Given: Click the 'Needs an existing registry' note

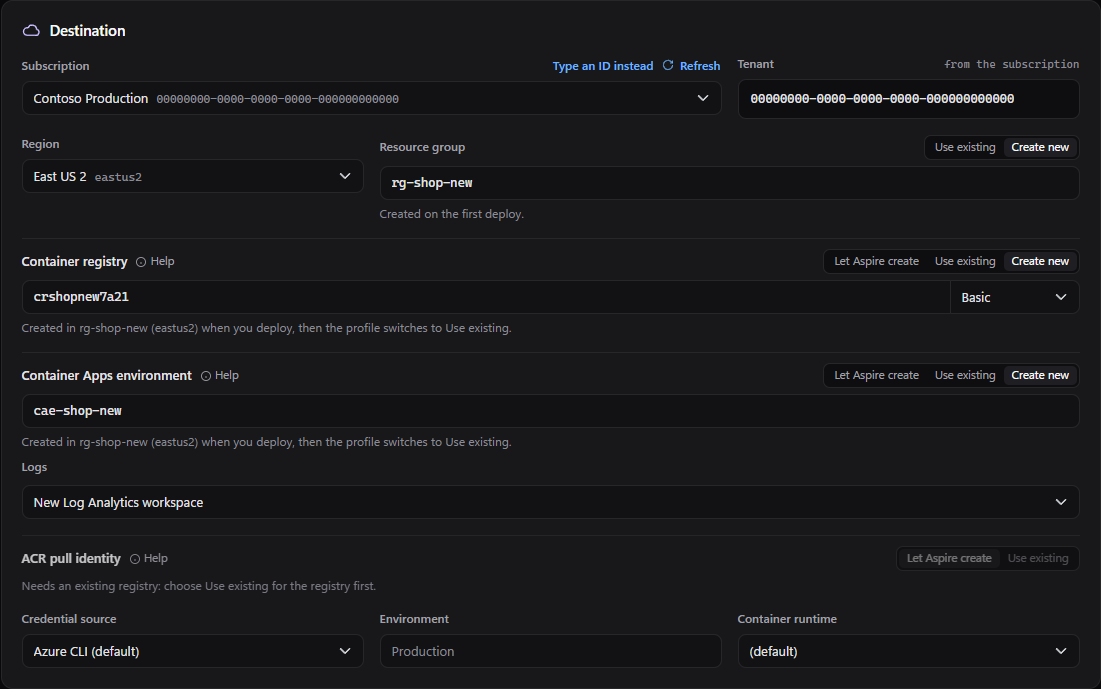Looking at the screenshot, I should click(199, 586).
